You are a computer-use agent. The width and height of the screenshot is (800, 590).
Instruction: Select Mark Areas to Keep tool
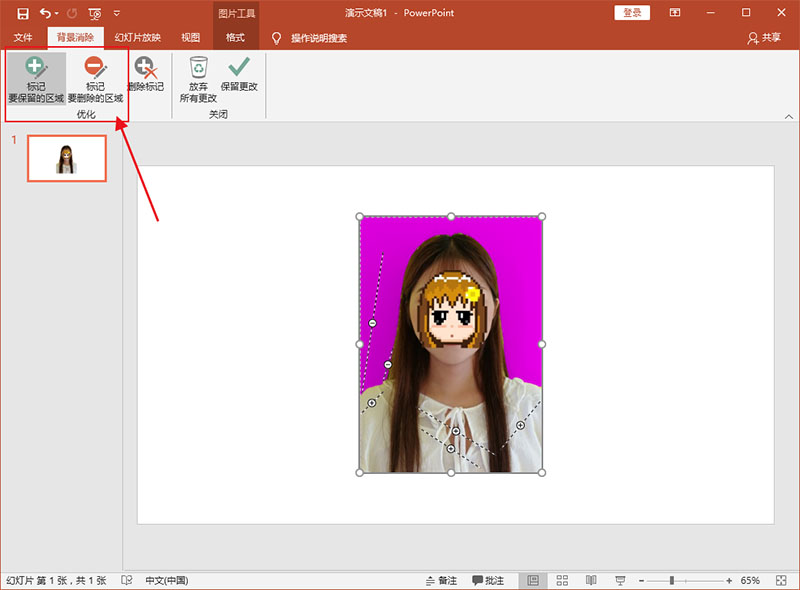tap(36, 80)
